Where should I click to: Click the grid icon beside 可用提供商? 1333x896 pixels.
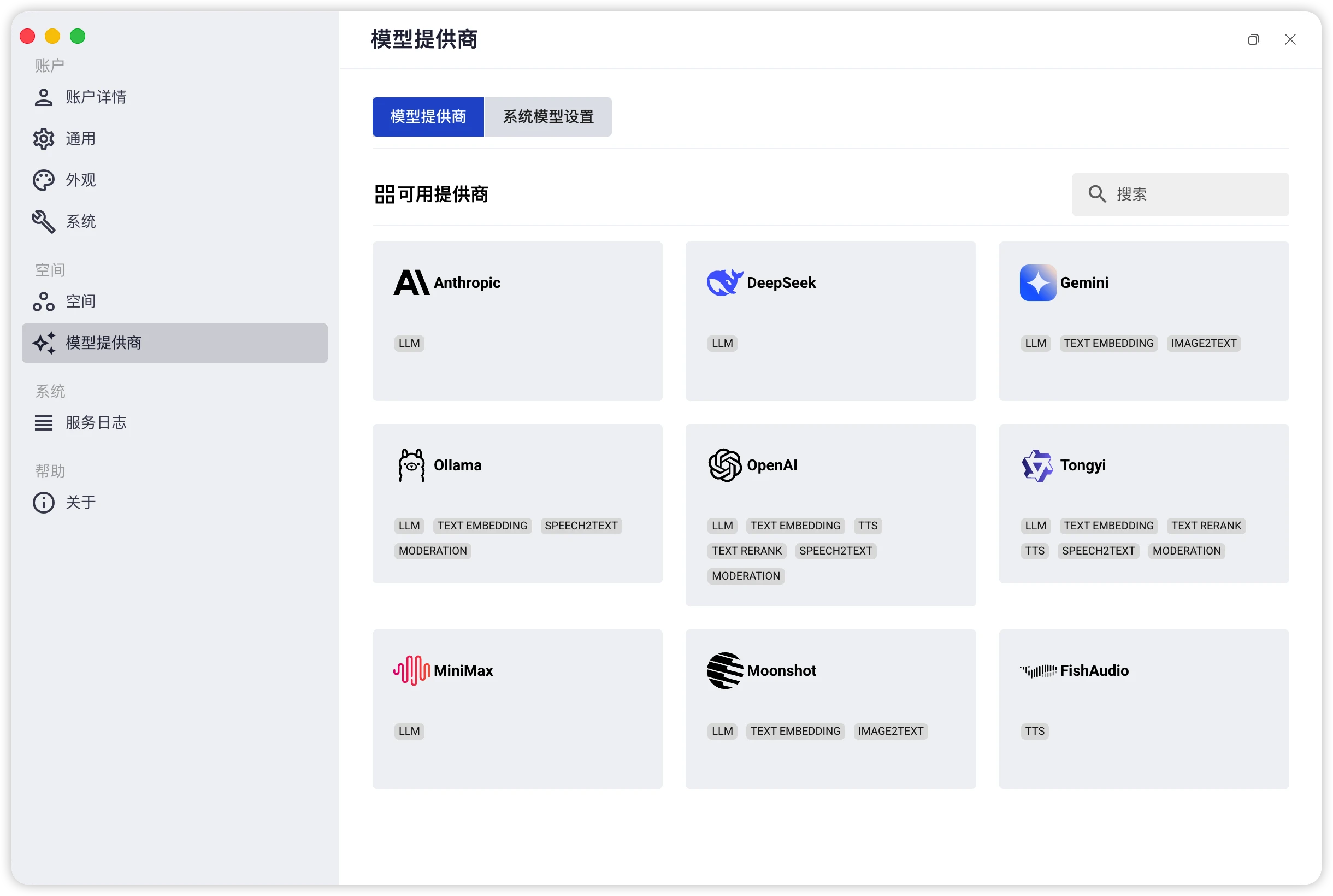point(385,194)
